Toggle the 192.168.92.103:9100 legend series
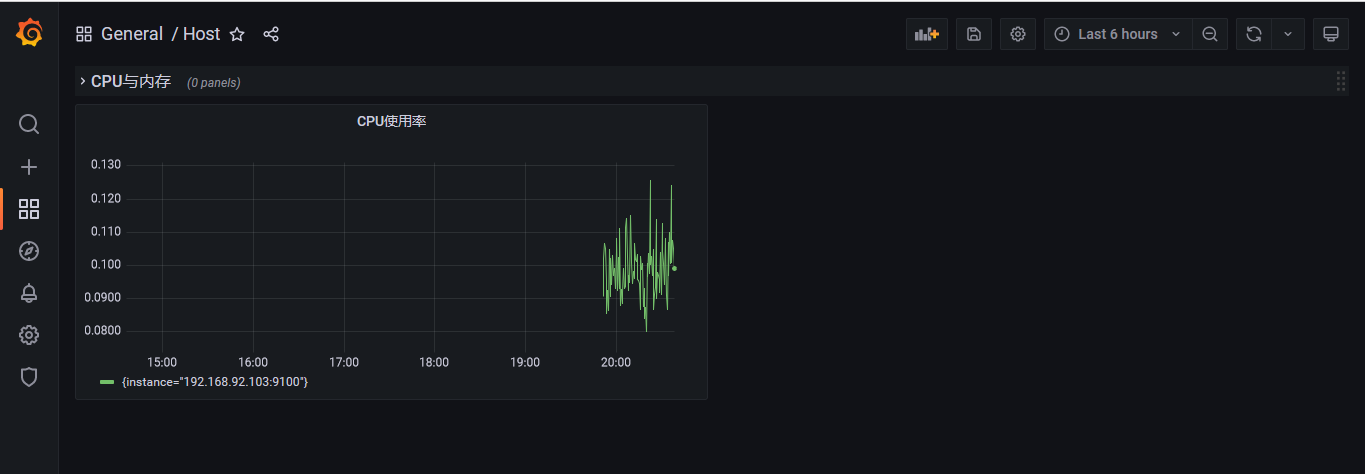Image resolution: width=1365 pixels, height=474 pixels. [x=214, y=382]
